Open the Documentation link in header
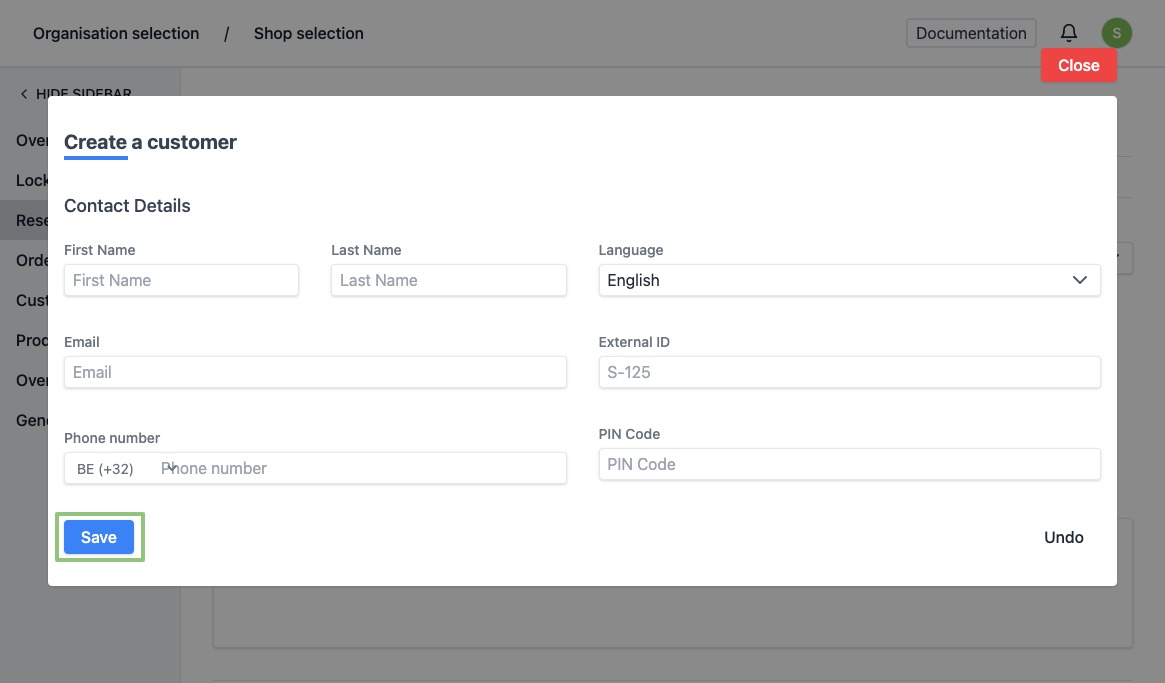This screenshot has width=1165, height=683. [970, 33]
